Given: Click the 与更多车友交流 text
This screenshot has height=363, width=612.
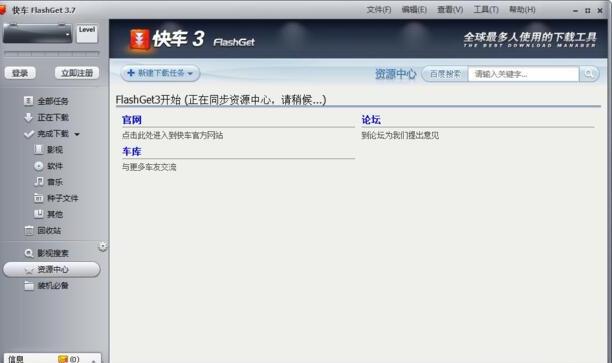Looking at the screenshot, I should click(x=149, y=167).
